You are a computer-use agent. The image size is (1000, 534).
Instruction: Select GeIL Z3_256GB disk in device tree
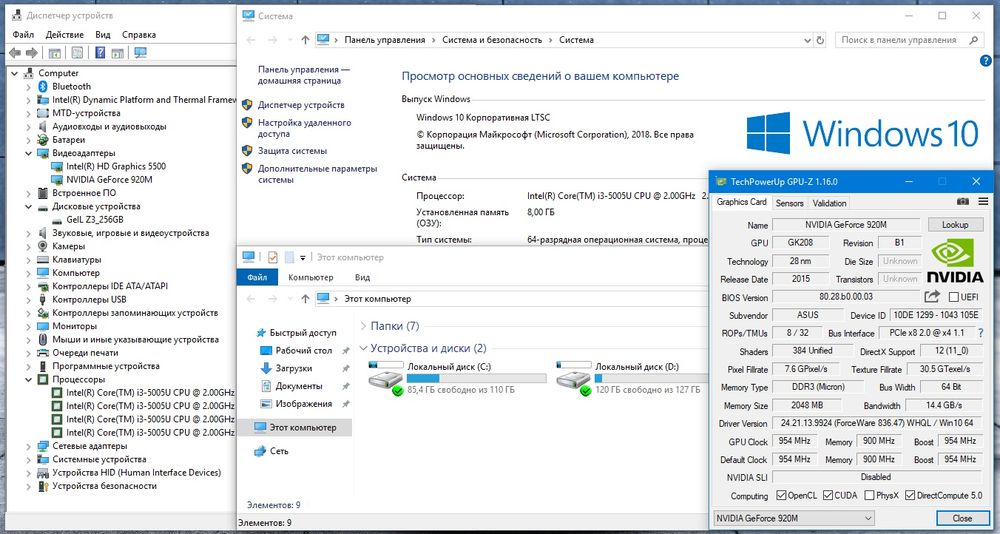[94, 219]
